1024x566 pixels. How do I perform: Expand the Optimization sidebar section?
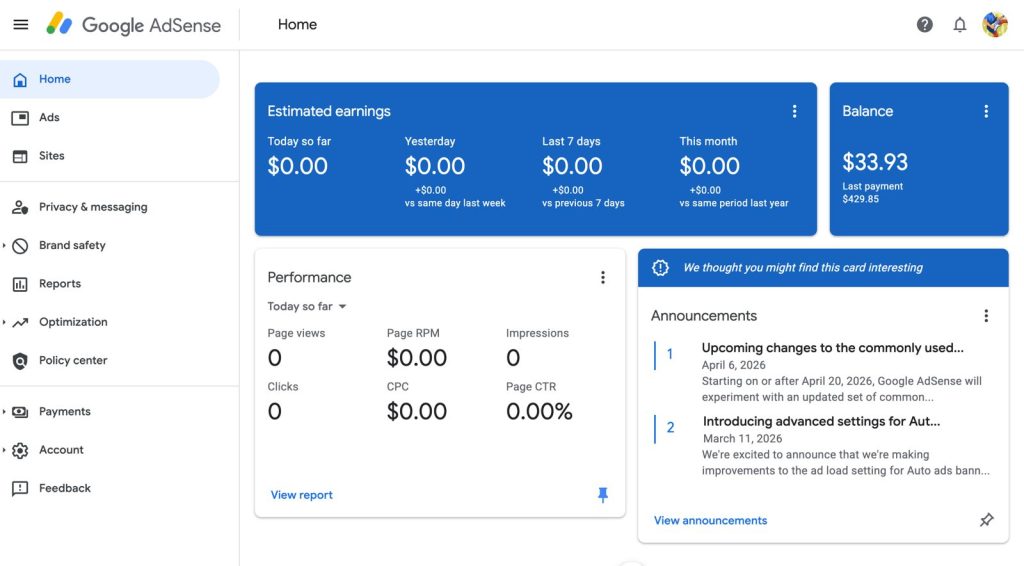click(x=5, y=323)
